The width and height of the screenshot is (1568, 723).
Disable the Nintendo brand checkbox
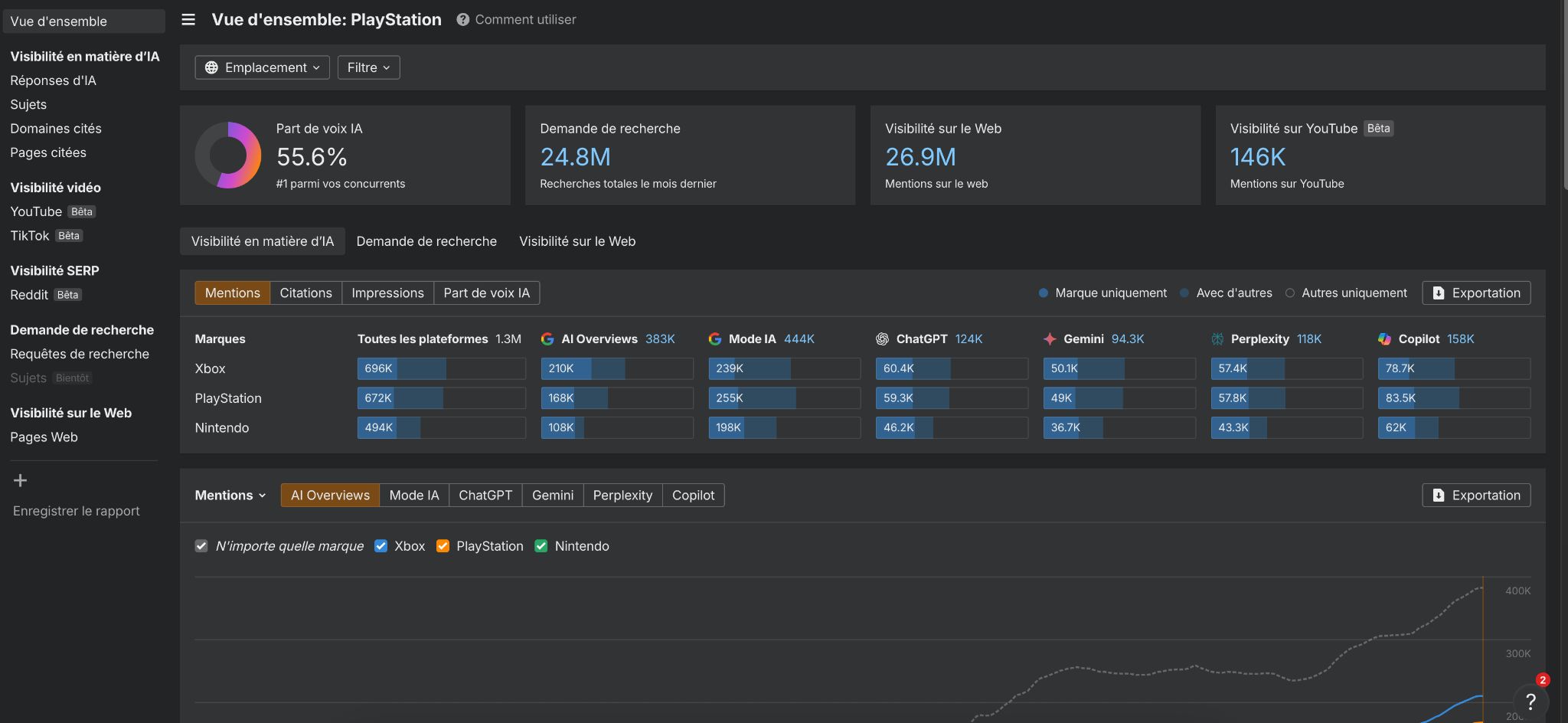(x=541, y=546)
